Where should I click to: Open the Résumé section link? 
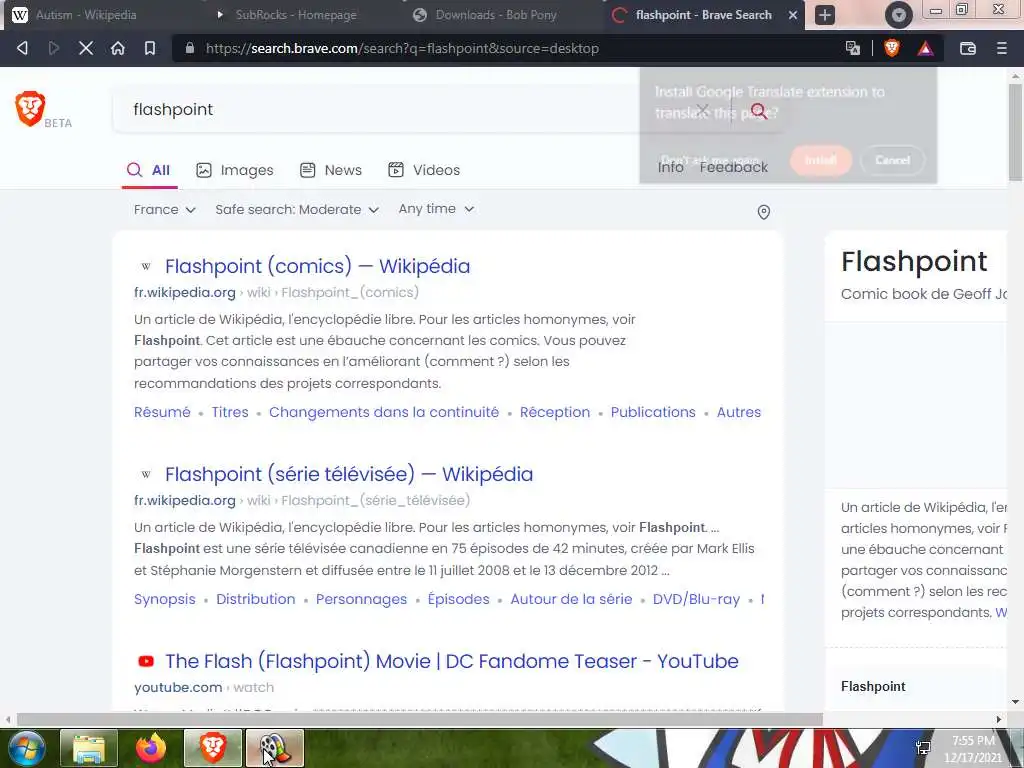(x=162, y=412)
